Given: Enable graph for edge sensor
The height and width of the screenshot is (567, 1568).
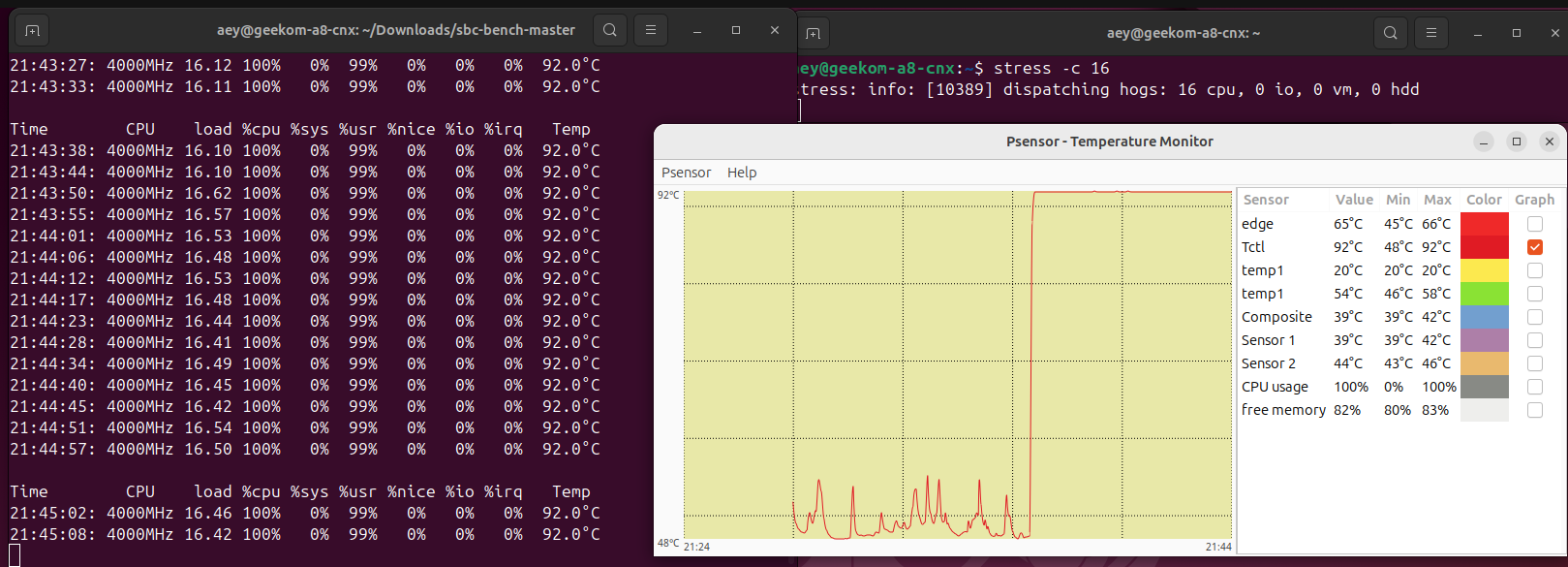Looking at the screenshot, I should point(1535,224).
